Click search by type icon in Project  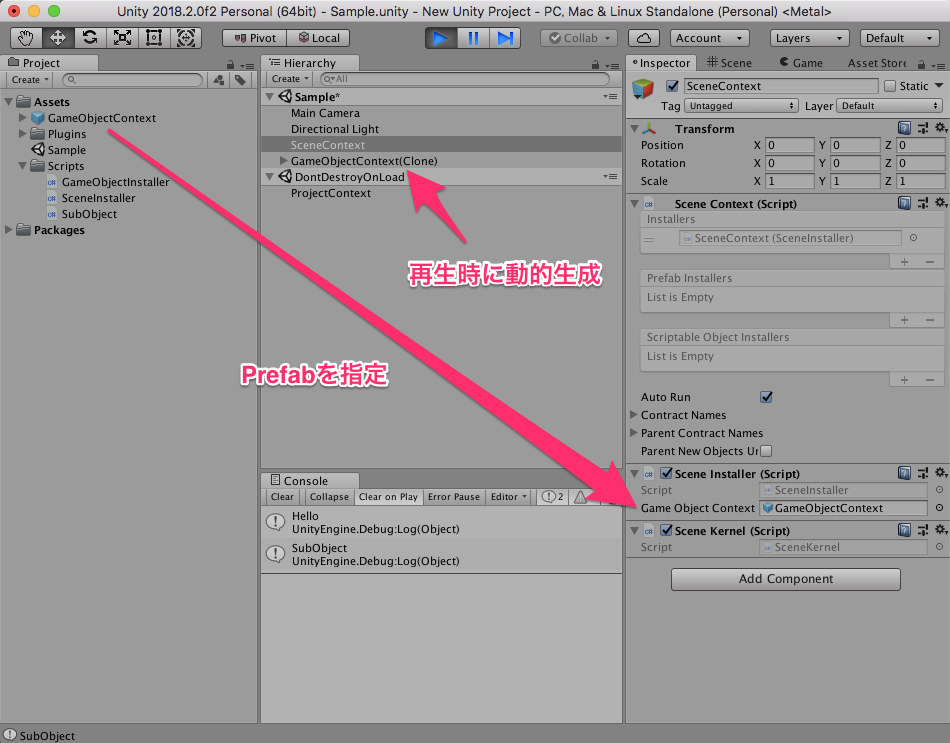pyautogui.click(x=219, y=79)
